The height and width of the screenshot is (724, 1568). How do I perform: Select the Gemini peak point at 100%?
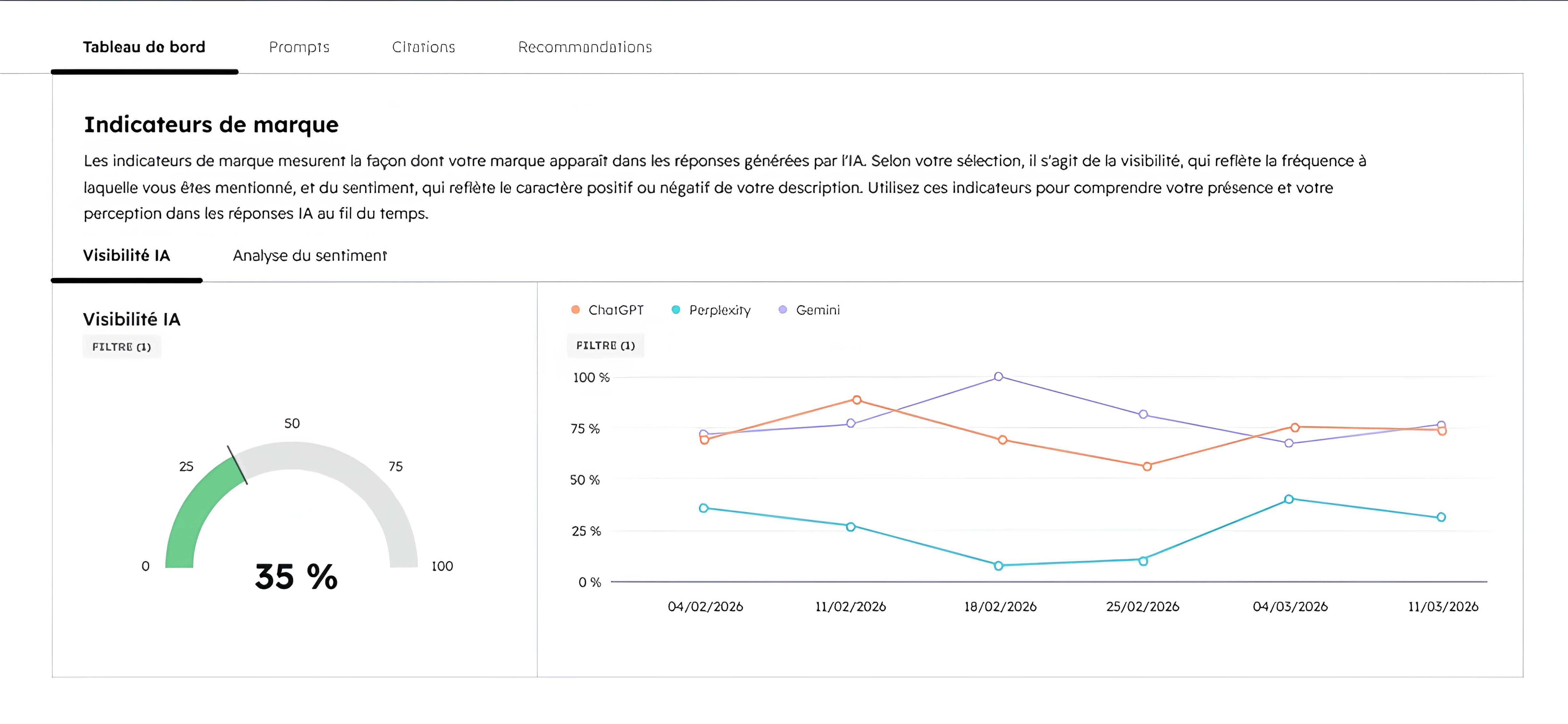coord(998,376)
